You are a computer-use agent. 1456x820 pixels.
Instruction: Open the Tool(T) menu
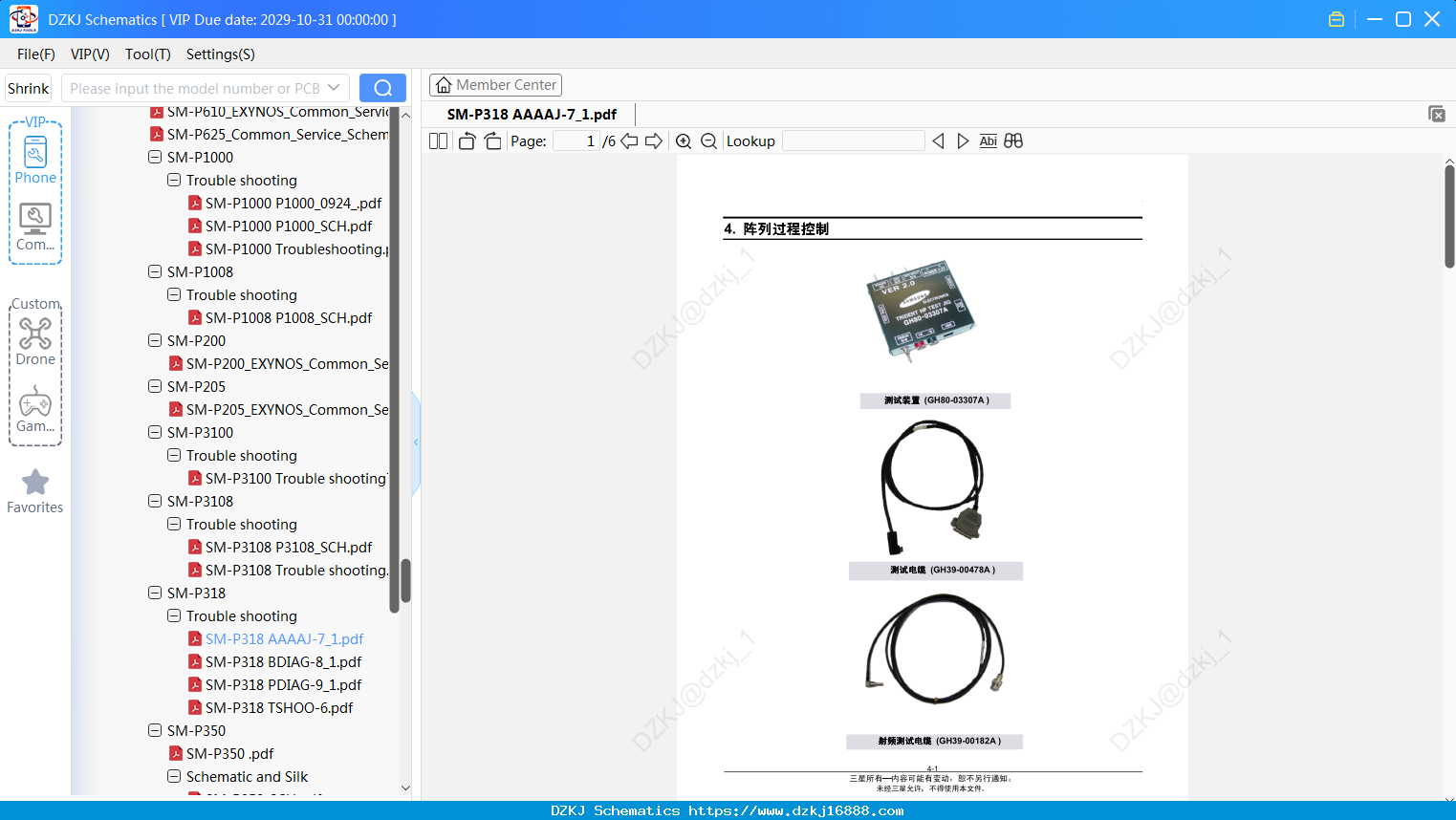click(148, 54)
